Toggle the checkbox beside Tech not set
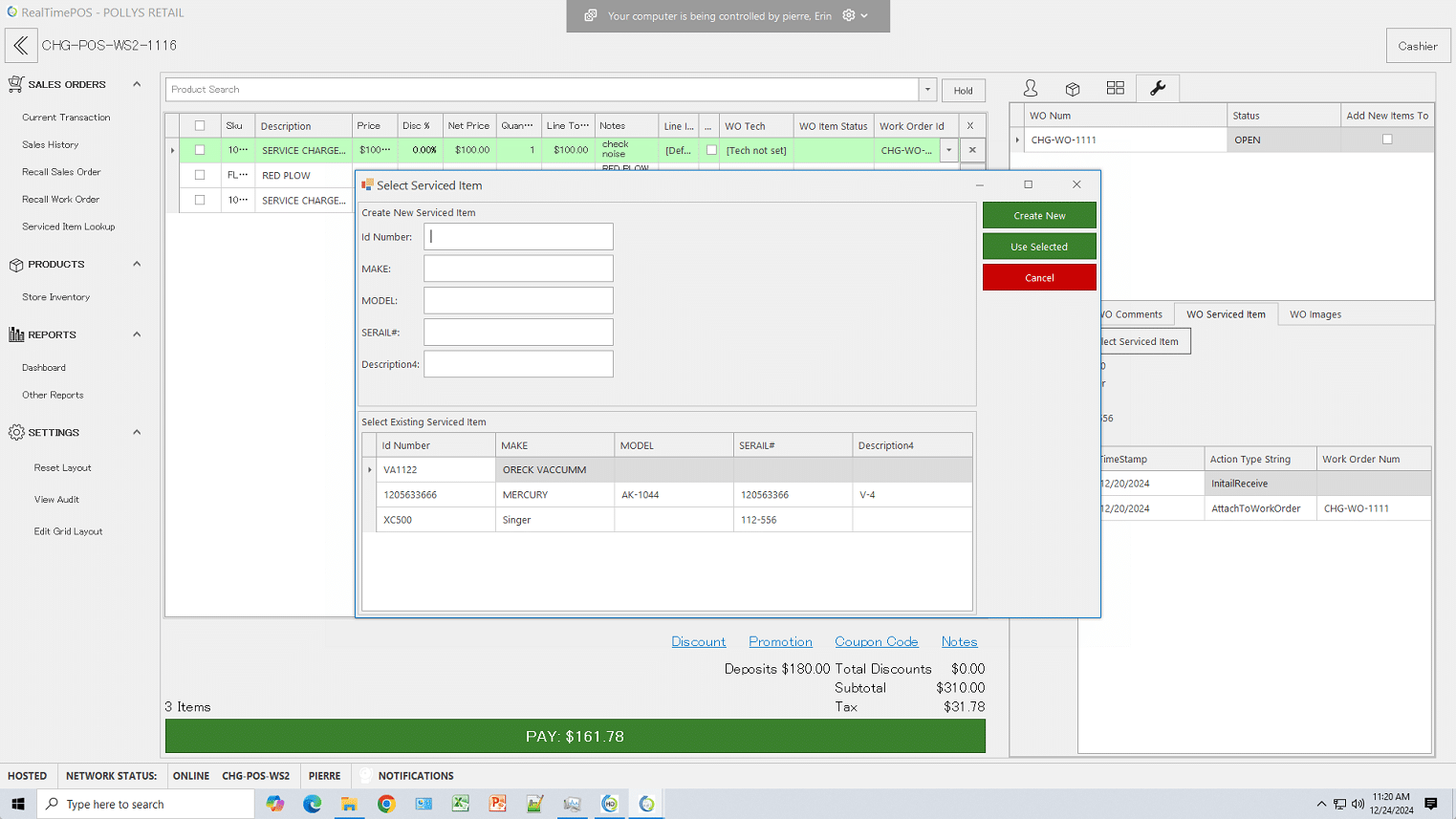This screenshot has height=819, width=1456. coord(711,150)
